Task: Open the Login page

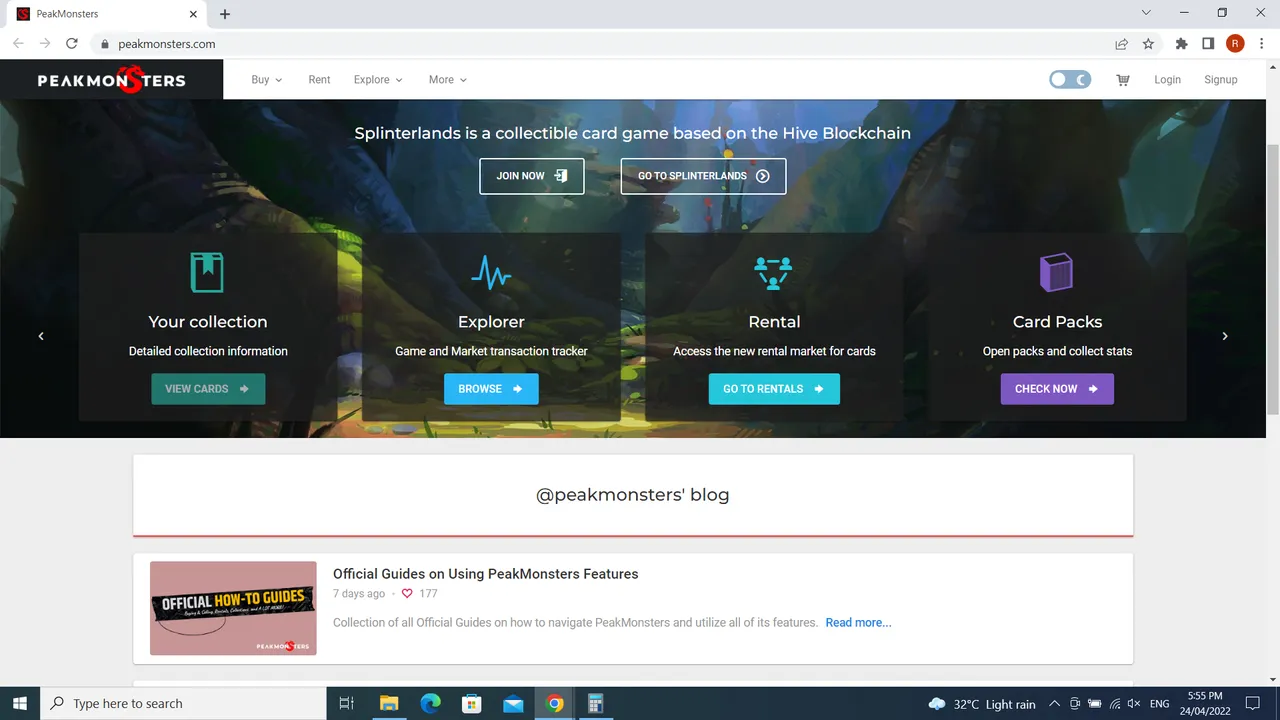Action: coord(1167,80)
